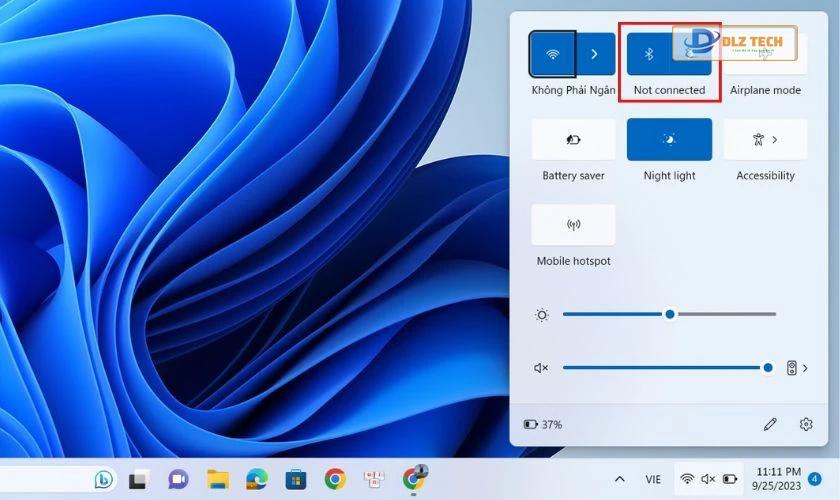
Task: Click the "Mobile hotspot" label
Action: tap(573, 261)
